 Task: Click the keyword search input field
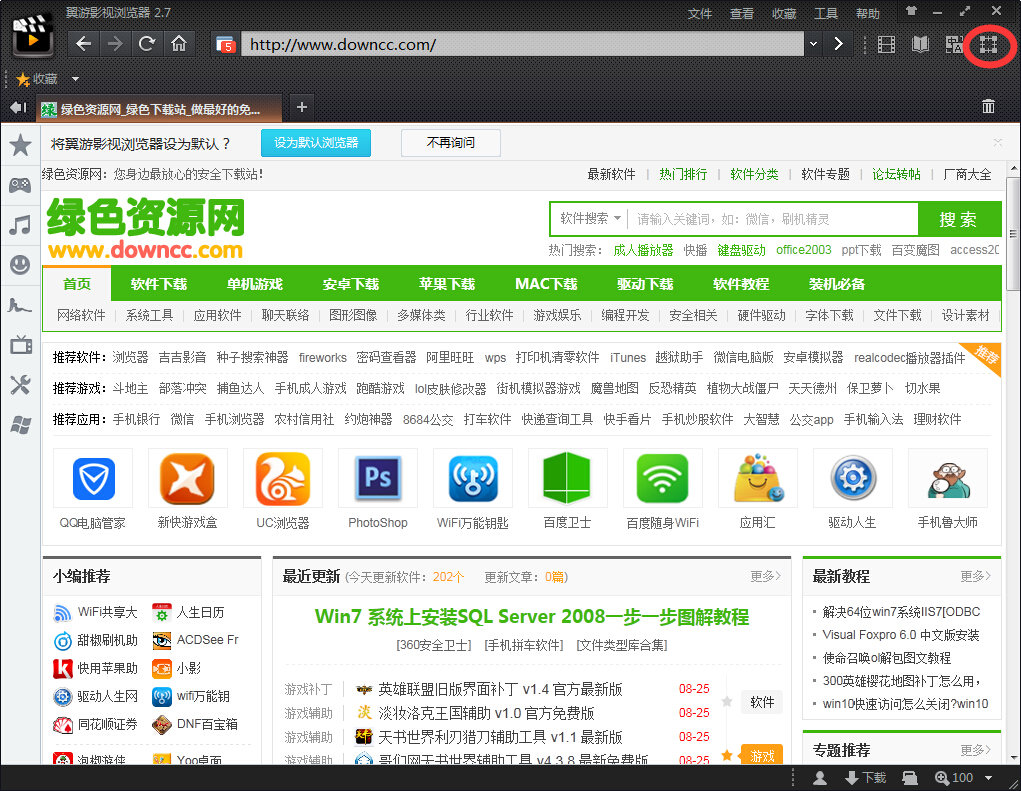773,219
